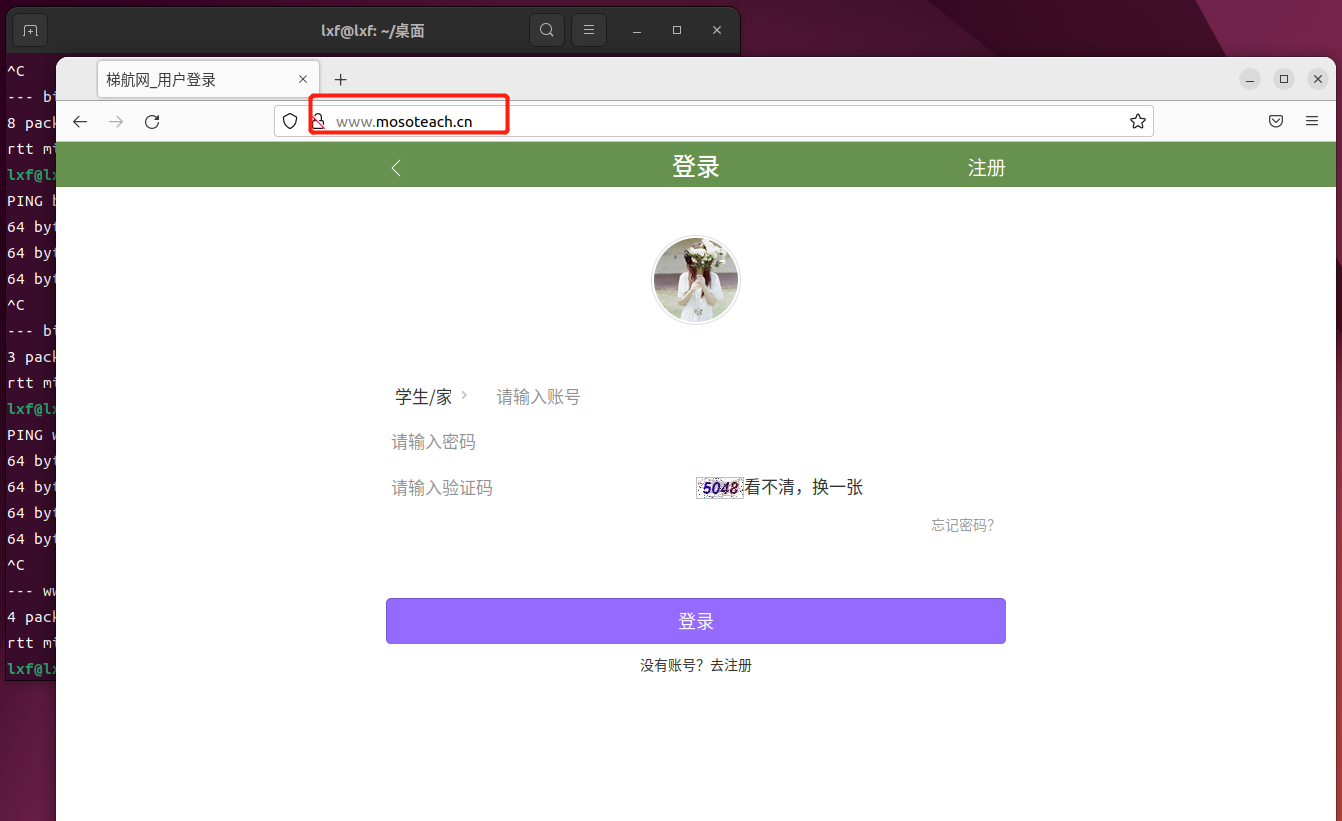This screenshot has width=1342, height=821.
Task: Open a new browser tab
Action: tap(340, 79)
